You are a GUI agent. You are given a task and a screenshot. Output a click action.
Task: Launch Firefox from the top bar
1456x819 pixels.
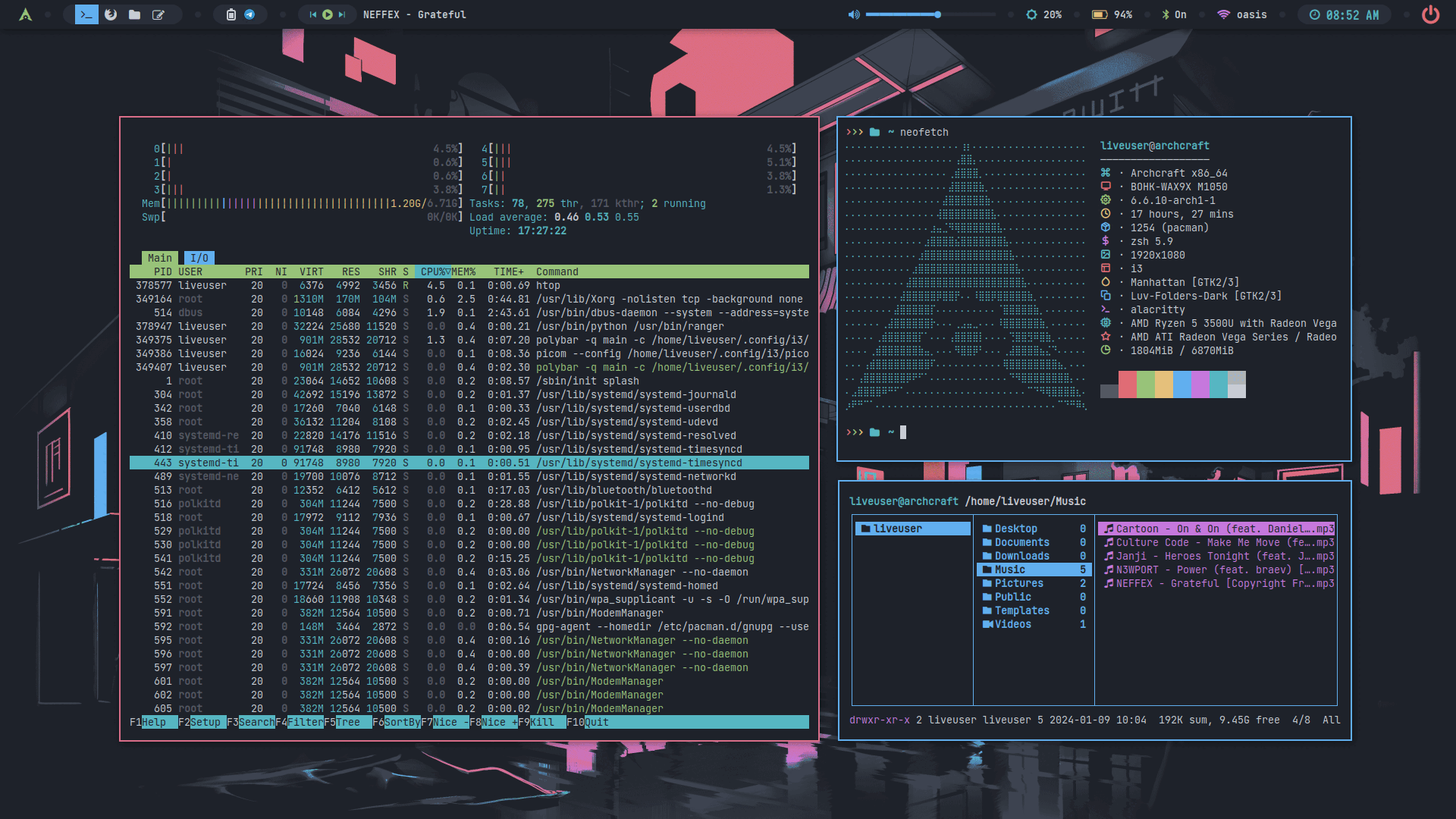click(x=111, y=14)
